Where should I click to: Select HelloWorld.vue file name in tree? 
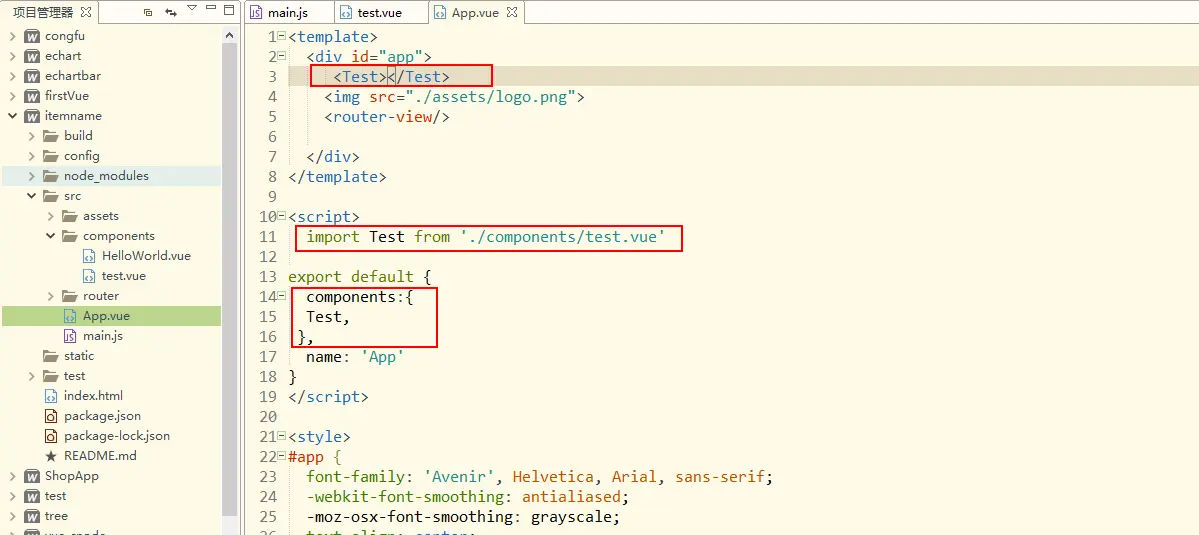[146, 256]
